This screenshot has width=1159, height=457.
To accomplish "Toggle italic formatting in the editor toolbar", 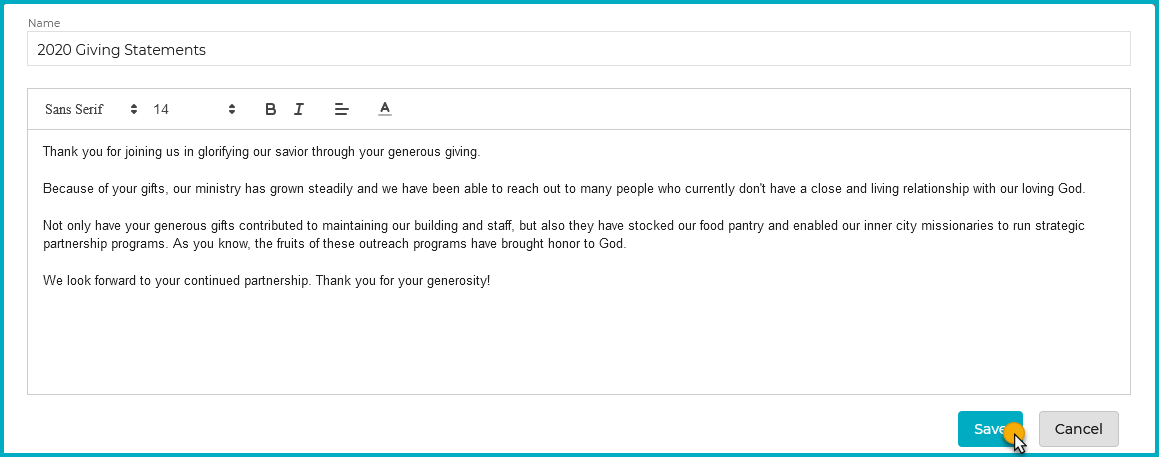I will (299, 109).
